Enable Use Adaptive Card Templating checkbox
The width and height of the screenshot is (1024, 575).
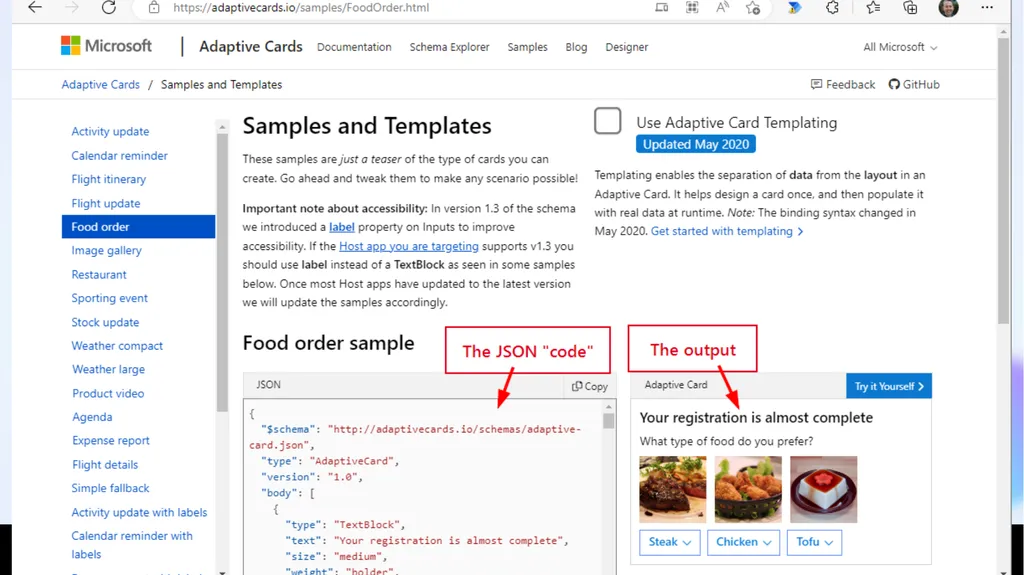[x=607, y=121]
